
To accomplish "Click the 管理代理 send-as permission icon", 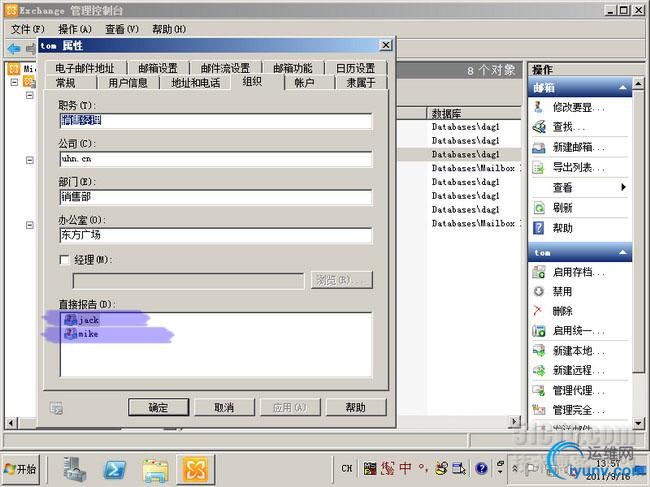I will 538,390.
